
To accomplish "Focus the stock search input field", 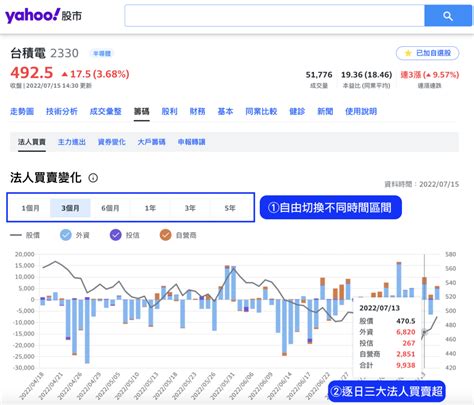I will tap(274, 15).
